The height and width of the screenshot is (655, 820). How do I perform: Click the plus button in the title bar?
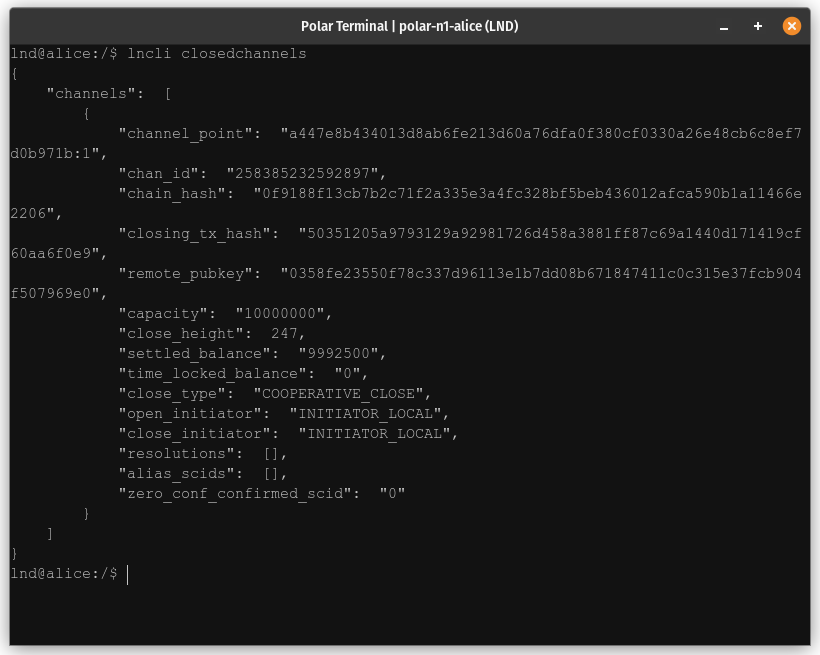click(757, 26)
